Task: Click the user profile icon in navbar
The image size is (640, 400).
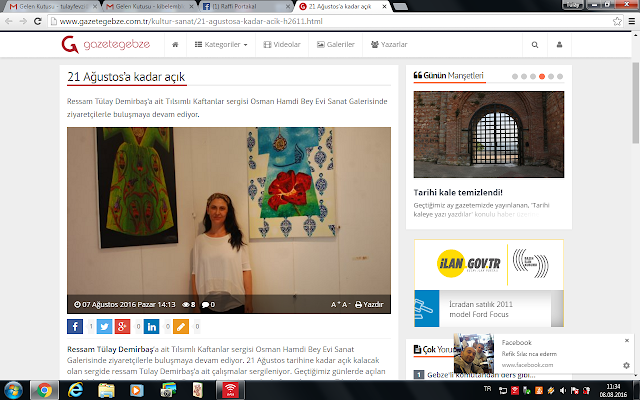Action: click(559, 44)
